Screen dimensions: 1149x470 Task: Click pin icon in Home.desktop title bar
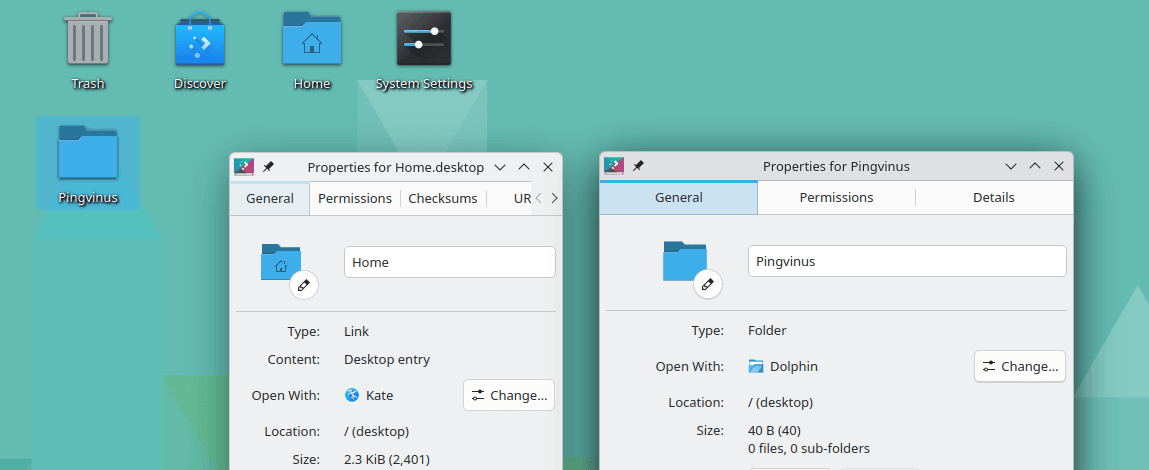268,167
